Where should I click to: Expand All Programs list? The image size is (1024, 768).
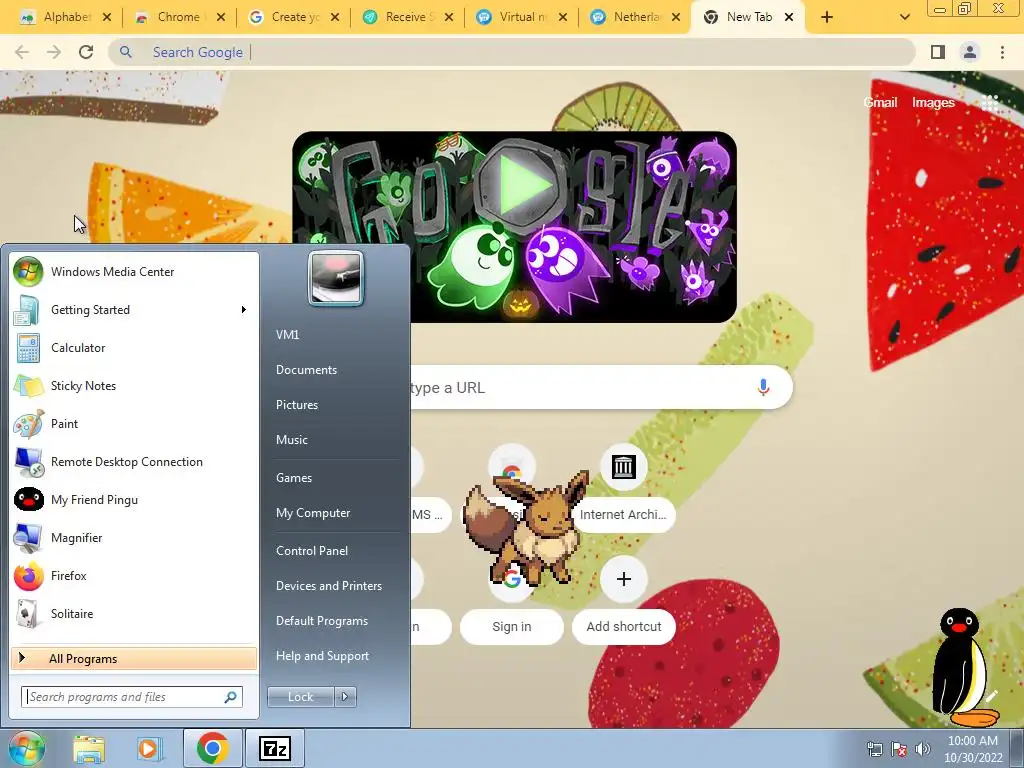134,658
